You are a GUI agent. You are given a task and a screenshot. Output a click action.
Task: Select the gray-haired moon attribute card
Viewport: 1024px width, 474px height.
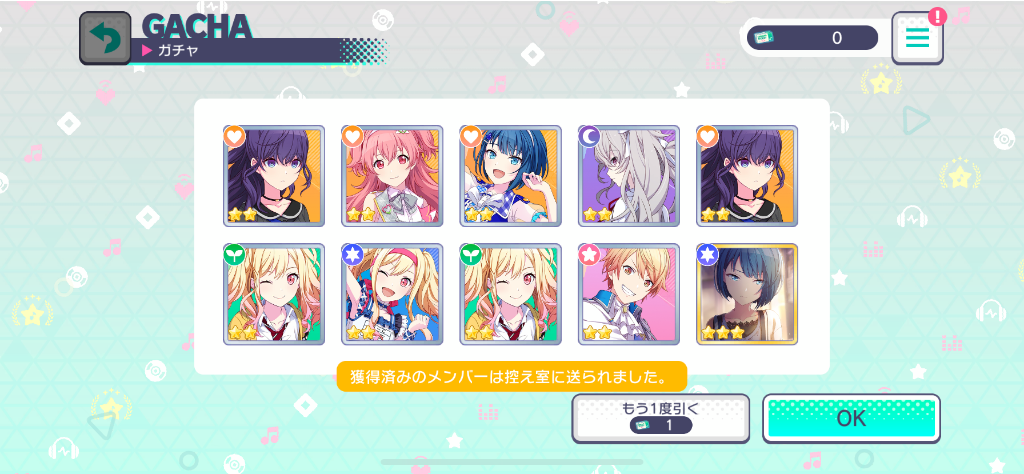(629, 176)
